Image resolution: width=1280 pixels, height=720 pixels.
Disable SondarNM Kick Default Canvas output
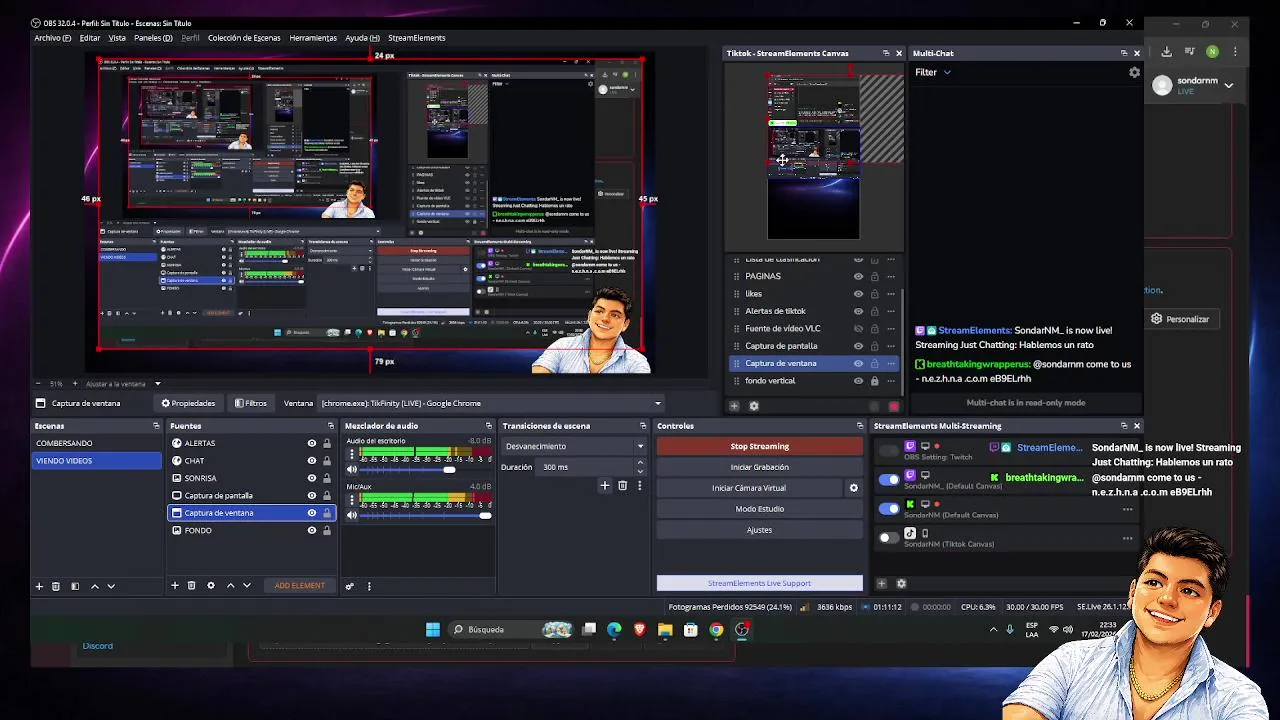tap(888, 509)
